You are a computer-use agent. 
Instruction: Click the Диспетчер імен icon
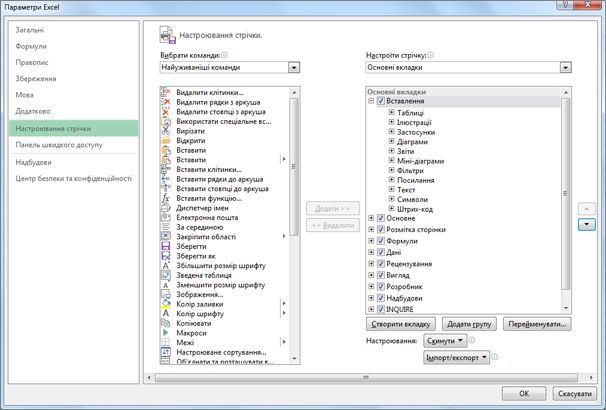[165, 208]
